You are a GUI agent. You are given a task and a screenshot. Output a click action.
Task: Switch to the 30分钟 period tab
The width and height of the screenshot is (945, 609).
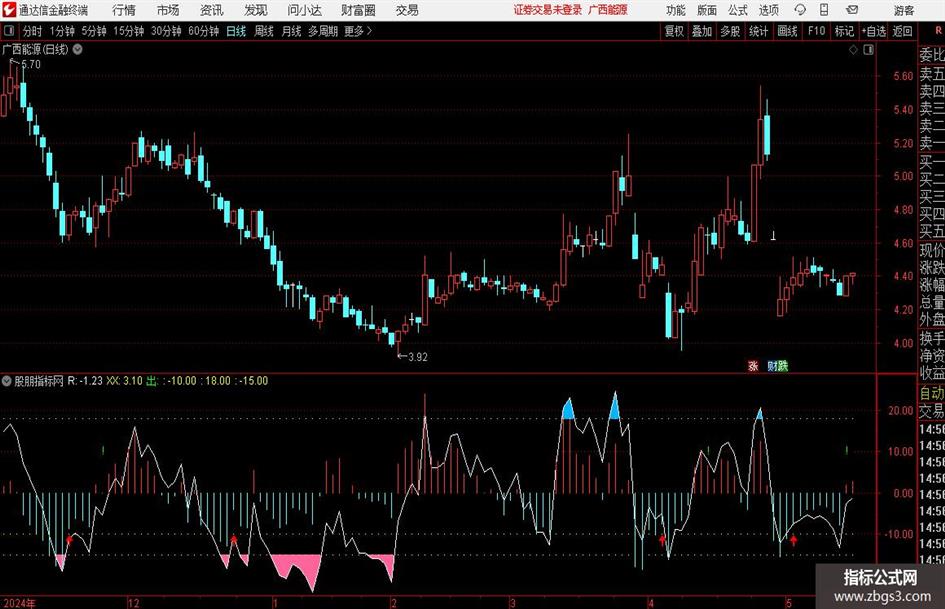click(166, 31)
